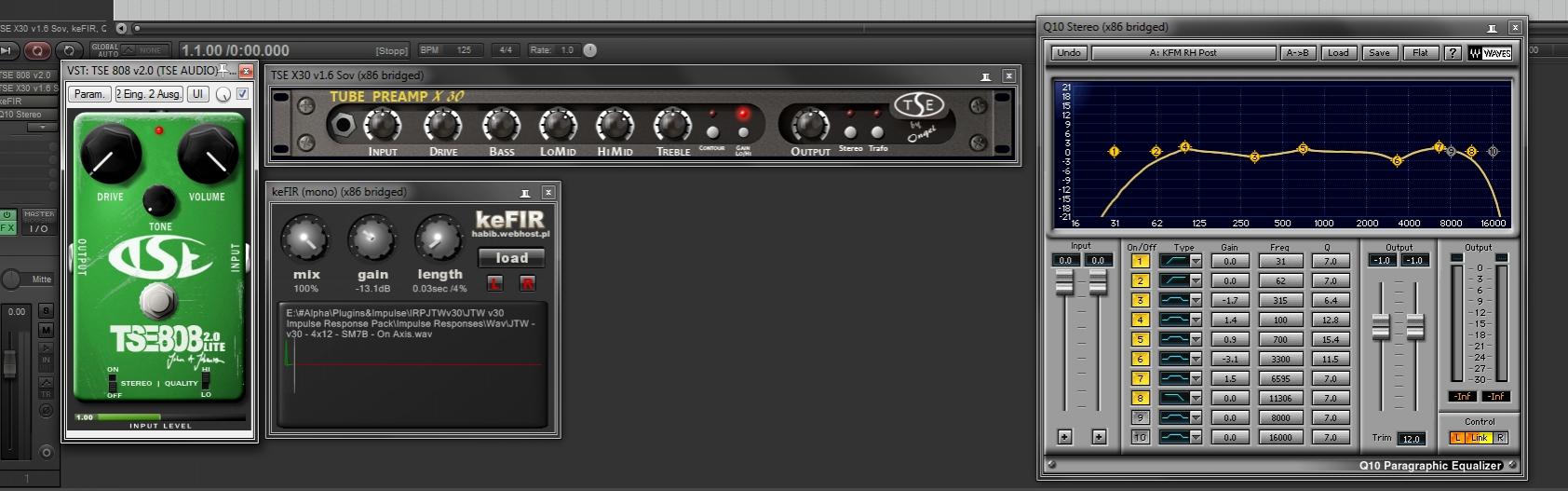Viewport: 1568px width, 491px height.
Task: Click the Bass knob on Tube Preamp X30
Action: [x=501, y=124]
